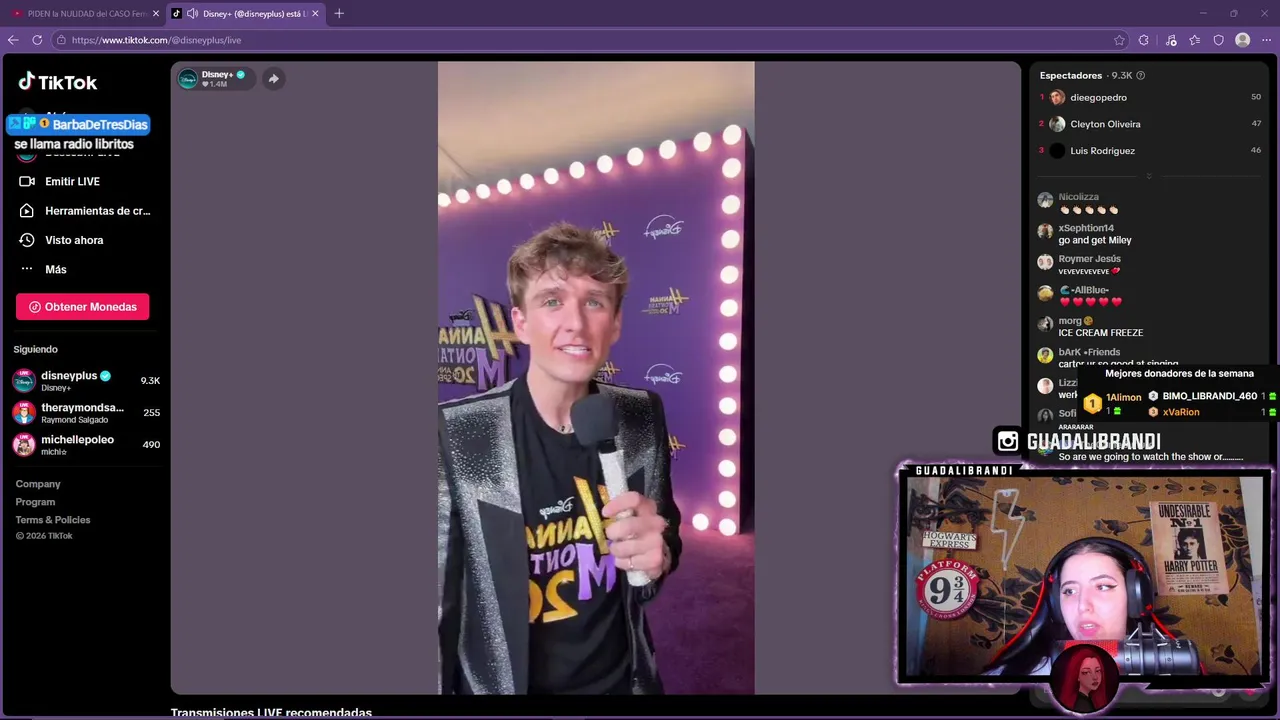Viewport: 1280px width, 720px height.
Task: Click the Terms & Policies link
Action: tap(53, 520)
